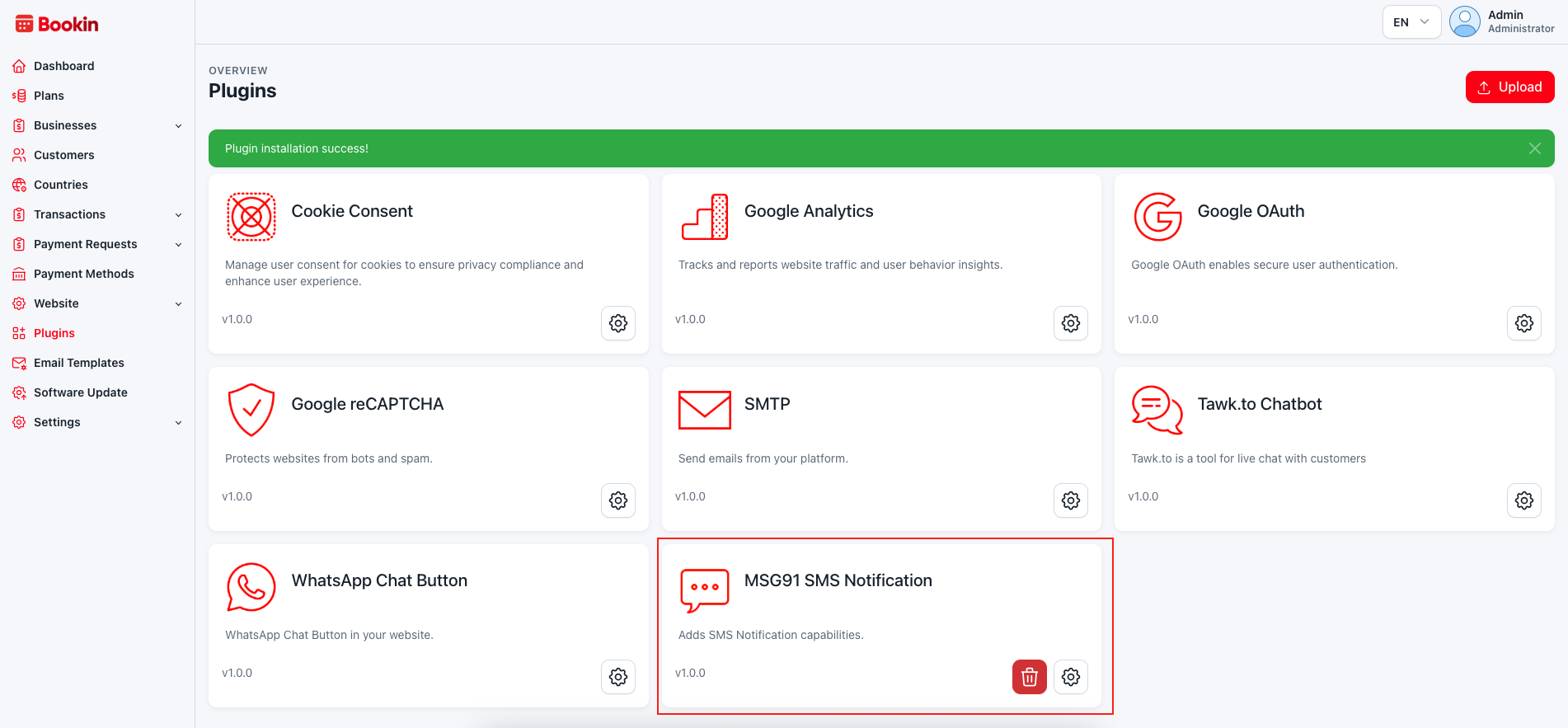Viewport: 1568px width, 728px height.
Task: Click the 'Plugin installation success!' message text
Action: [297, 148]
